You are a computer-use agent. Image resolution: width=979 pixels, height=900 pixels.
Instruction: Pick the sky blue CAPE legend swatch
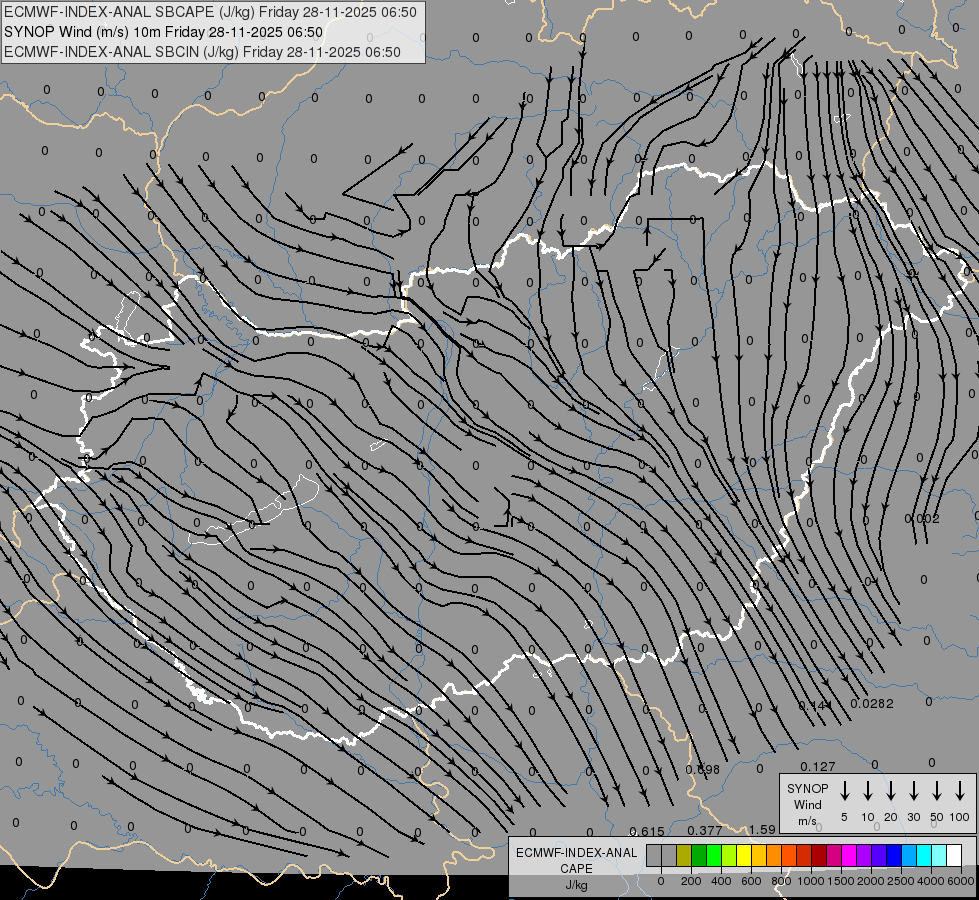(909, 855)
